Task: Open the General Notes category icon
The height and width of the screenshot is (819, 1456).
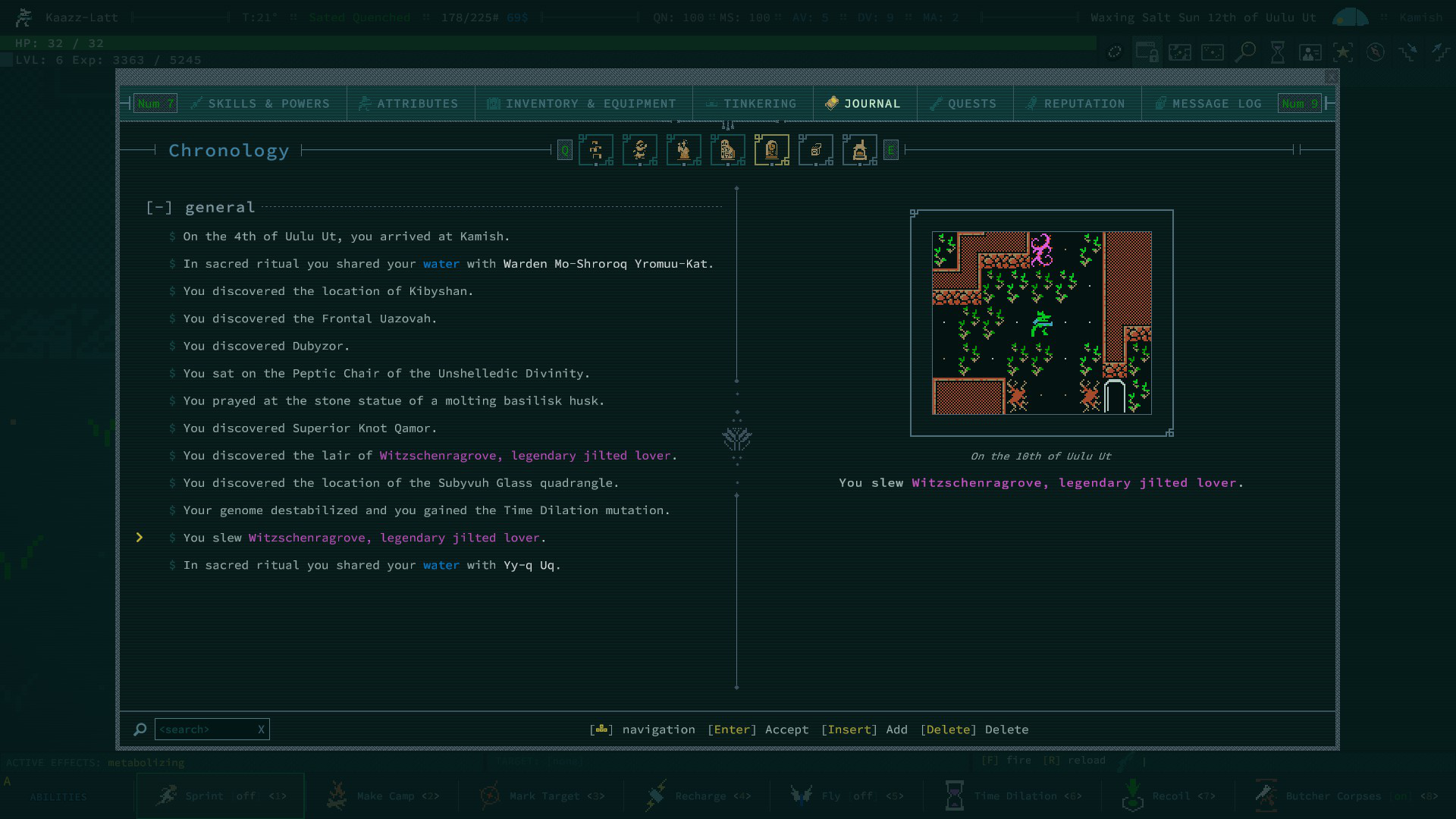Action: tap(816, 150)
